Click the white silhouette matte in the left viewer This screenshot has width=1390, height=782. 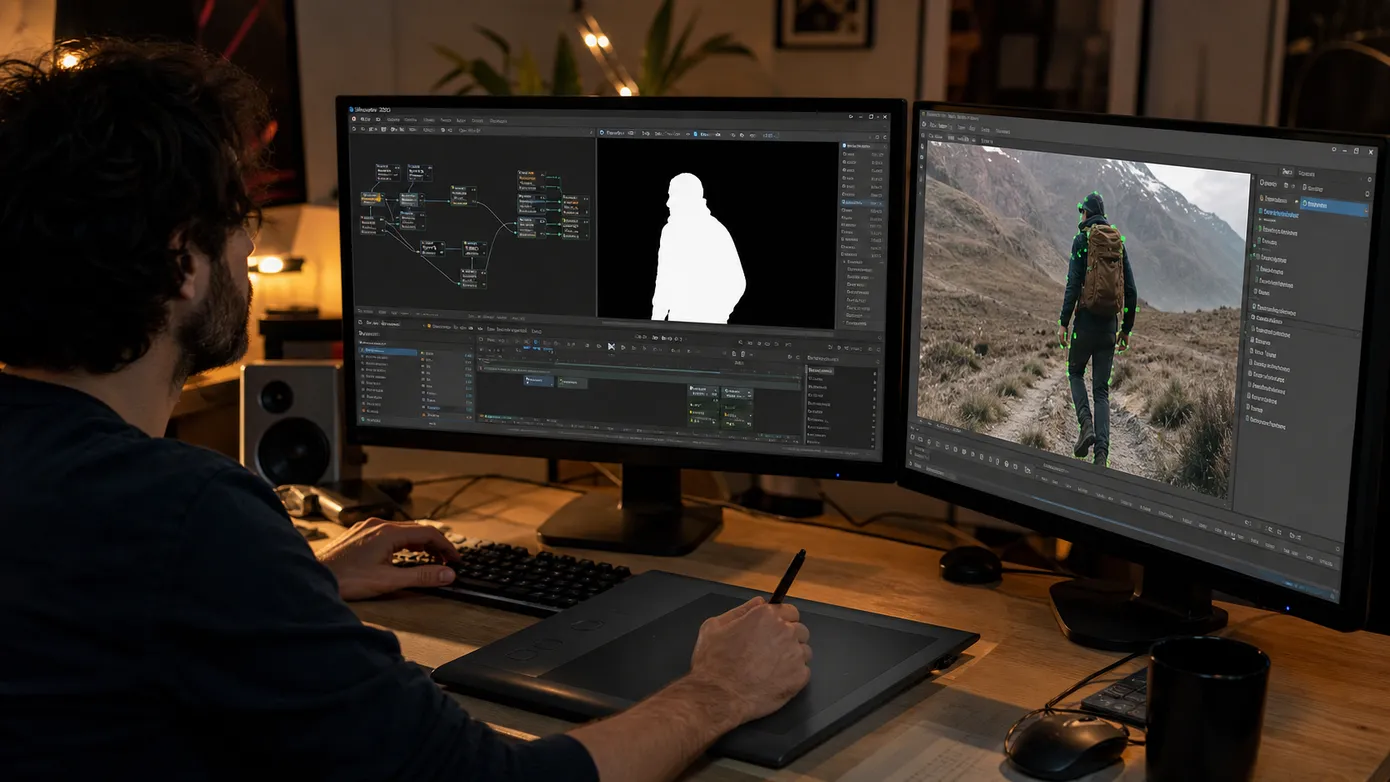click(698, 250)
